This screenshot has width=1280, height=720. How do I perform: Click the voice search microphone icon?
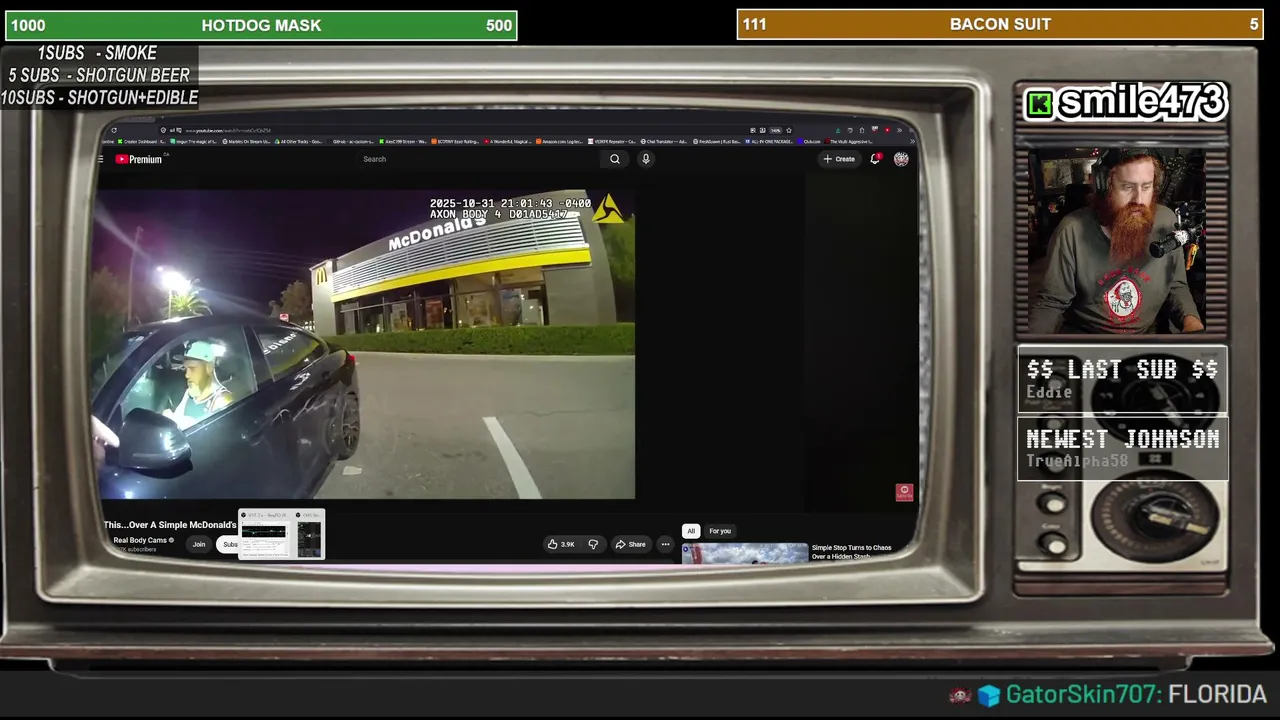(646, 159)
